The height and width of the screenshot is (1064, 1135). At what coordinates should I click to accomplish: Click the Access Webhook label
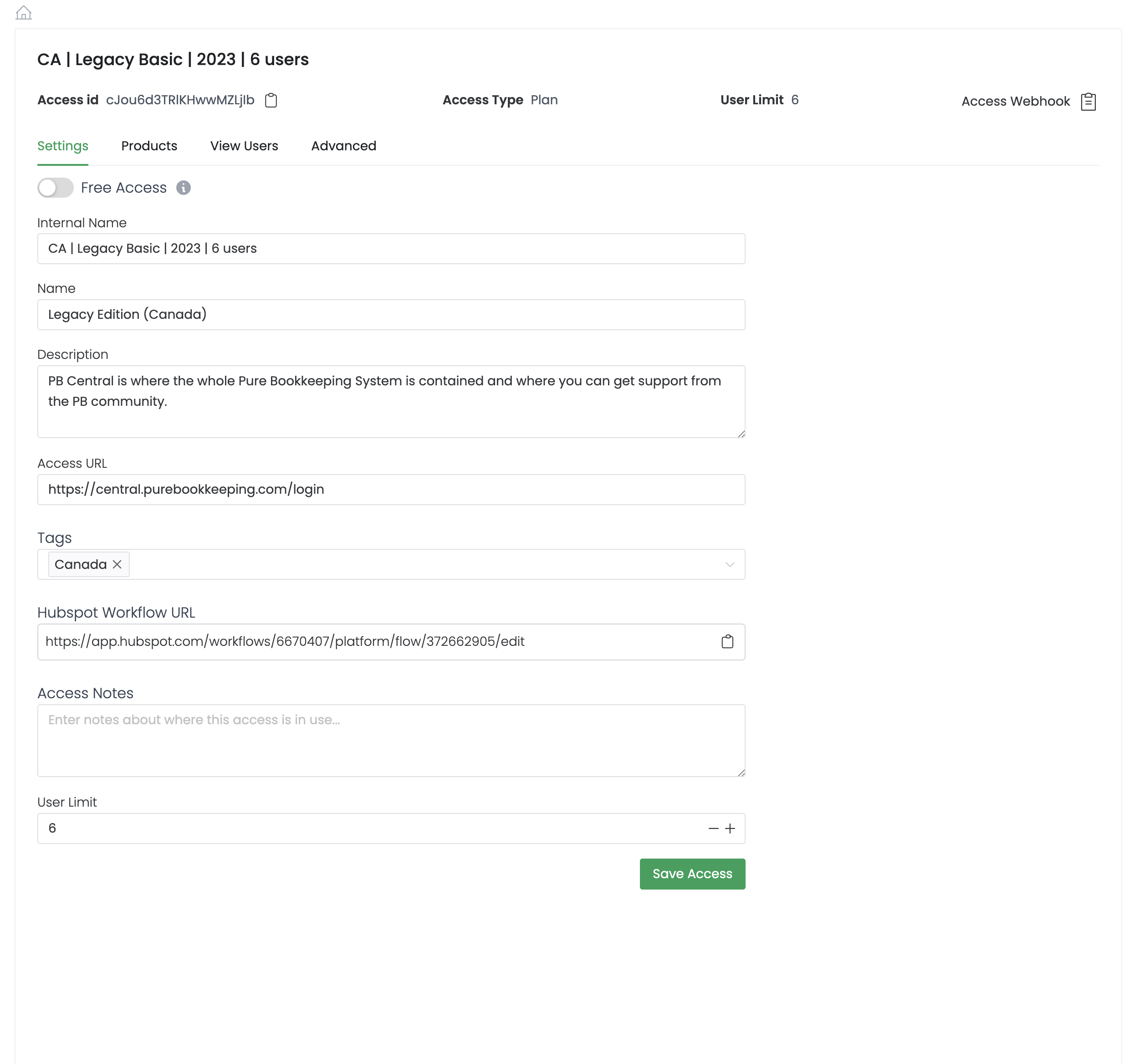pyautogui.click(x=1015, y=102)
